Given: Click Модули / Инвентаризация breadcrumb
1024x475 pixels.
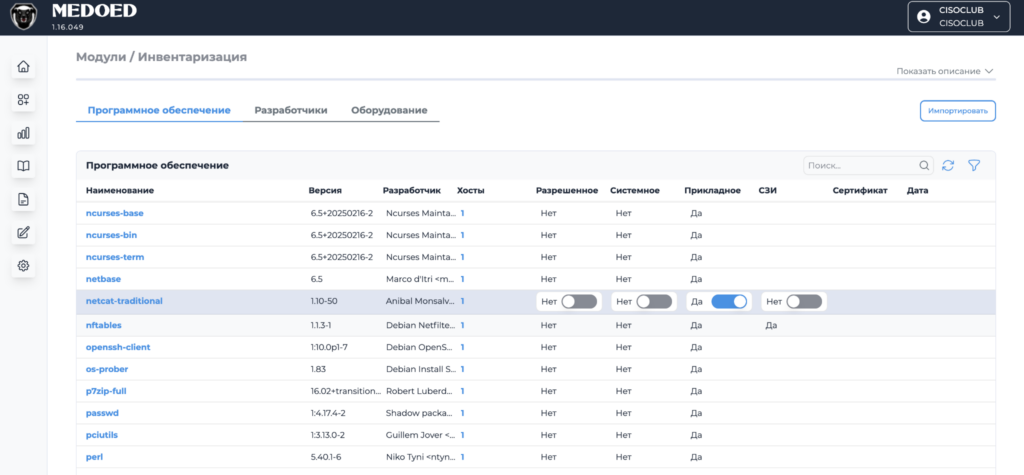Looking at the screenshot, I should [161, 57].
